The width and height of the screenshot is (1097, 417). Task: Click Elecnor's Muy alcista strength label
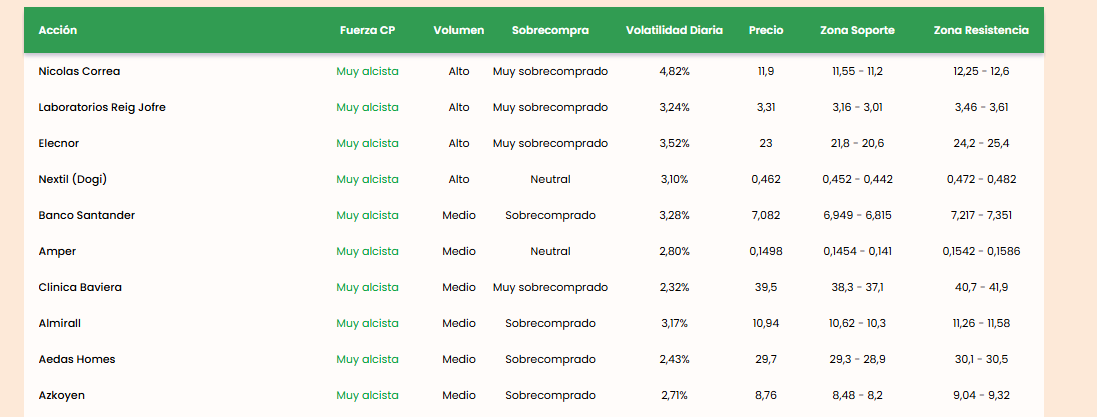pos(367,143)
